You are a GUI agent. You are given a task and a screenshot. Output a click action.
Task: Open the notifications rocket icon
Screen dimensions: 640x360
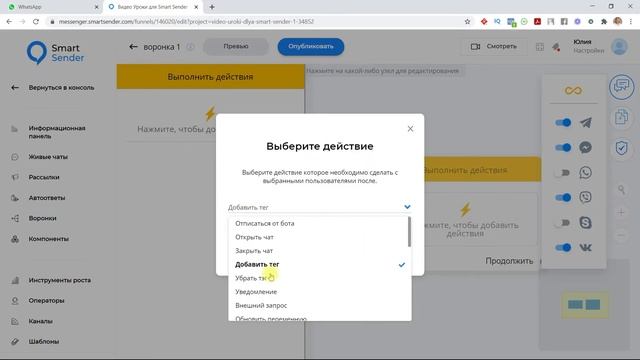coord(556,47)
